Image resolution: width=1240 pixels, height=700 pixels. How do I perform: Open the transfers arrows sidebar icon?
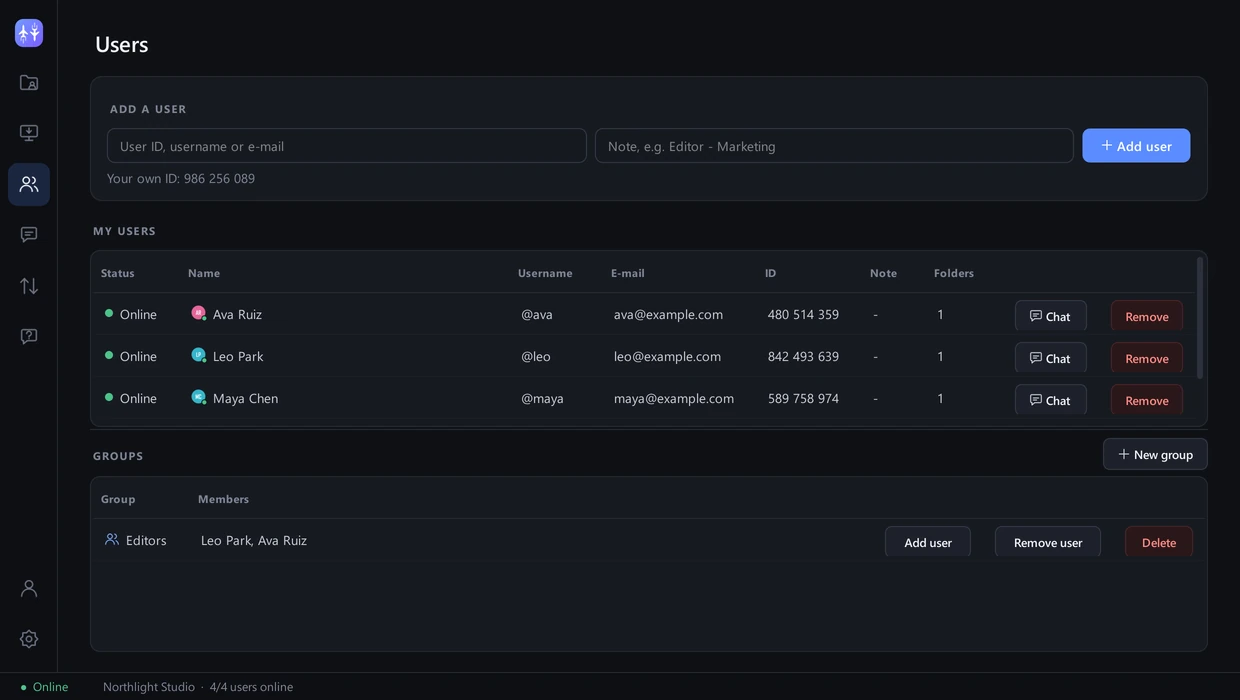point(29,286)
